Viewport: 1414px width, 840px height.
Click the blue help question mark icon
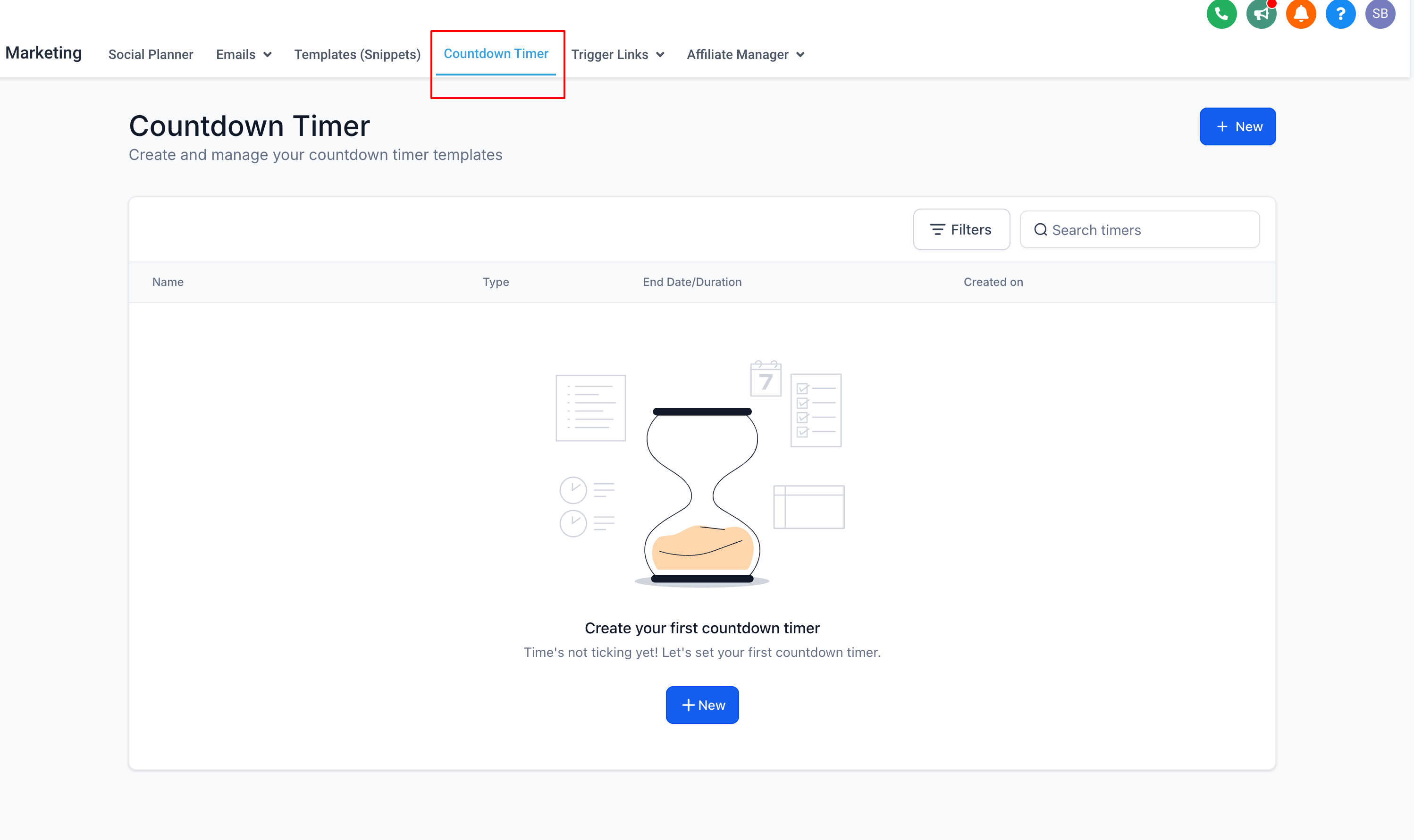pyautogui.click(x=1340, y=14)
